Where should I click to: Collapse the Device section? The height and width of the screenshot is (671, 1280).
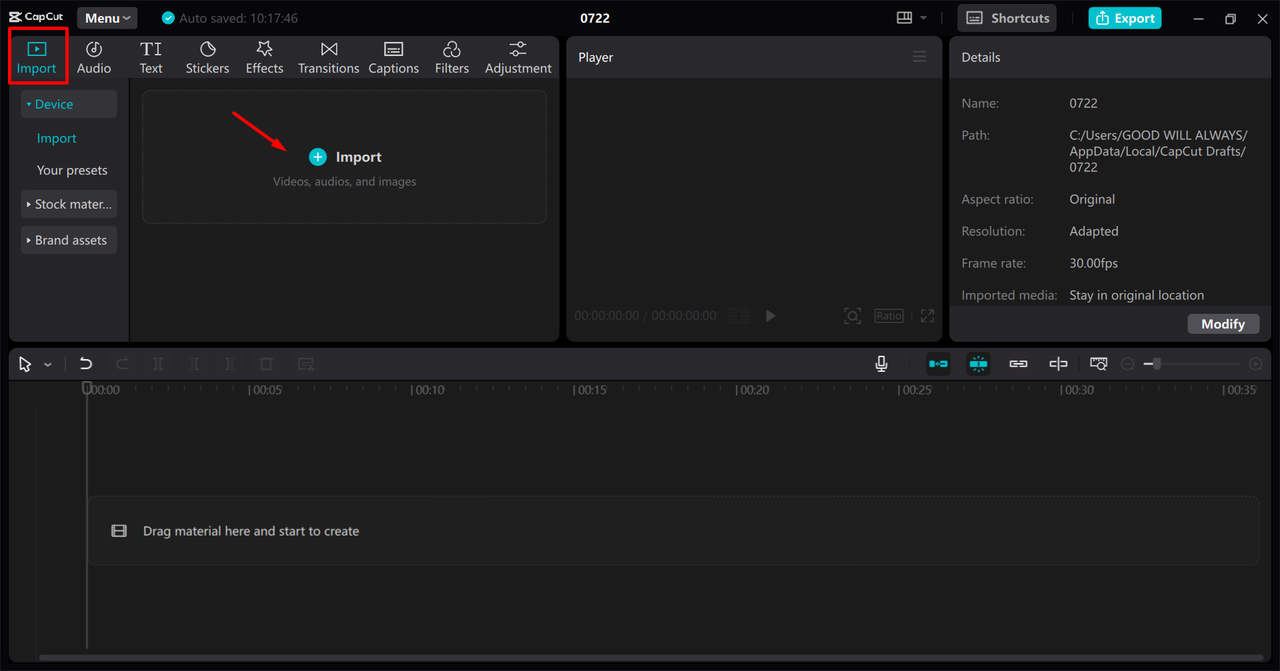(69, 104)
